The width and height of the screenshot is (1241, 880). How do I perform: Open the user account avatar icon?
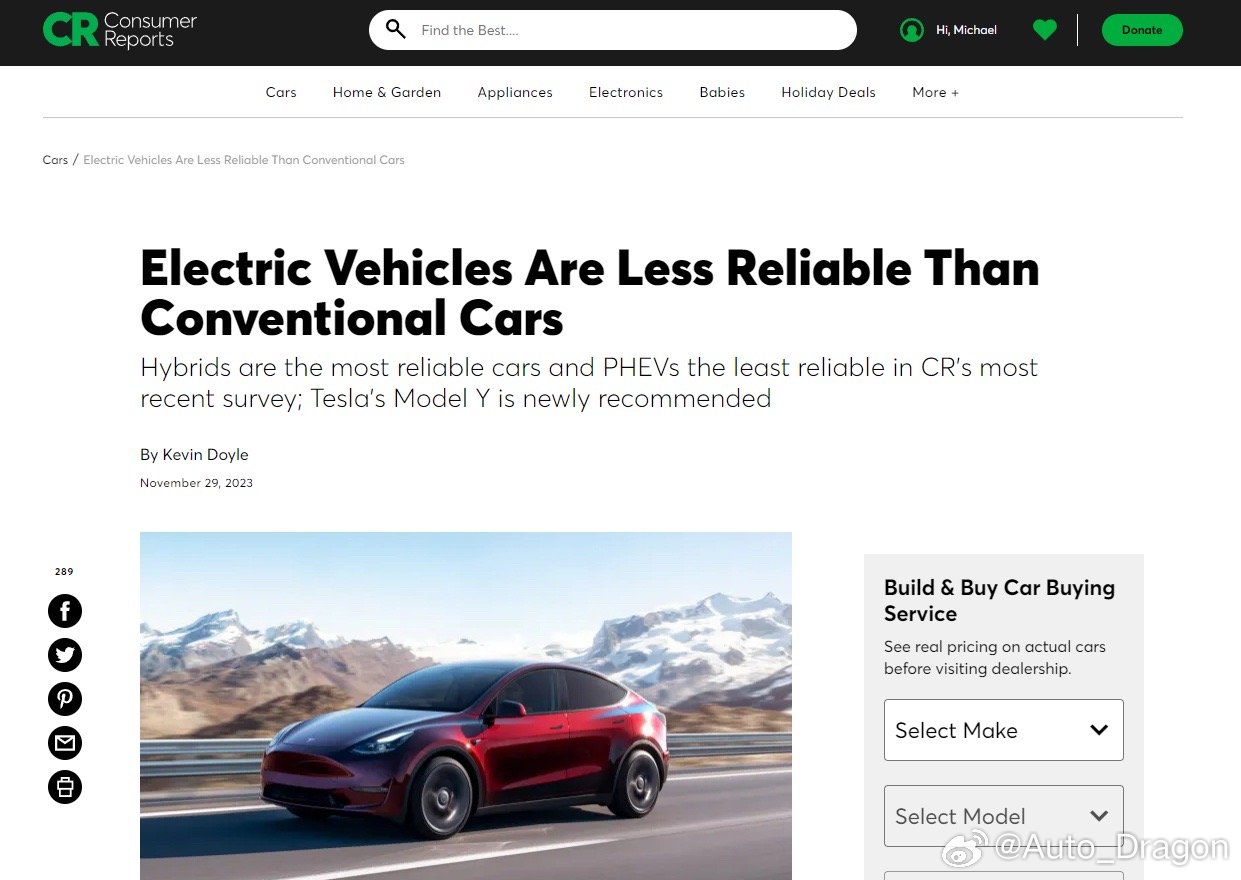(x=911, y=30)
